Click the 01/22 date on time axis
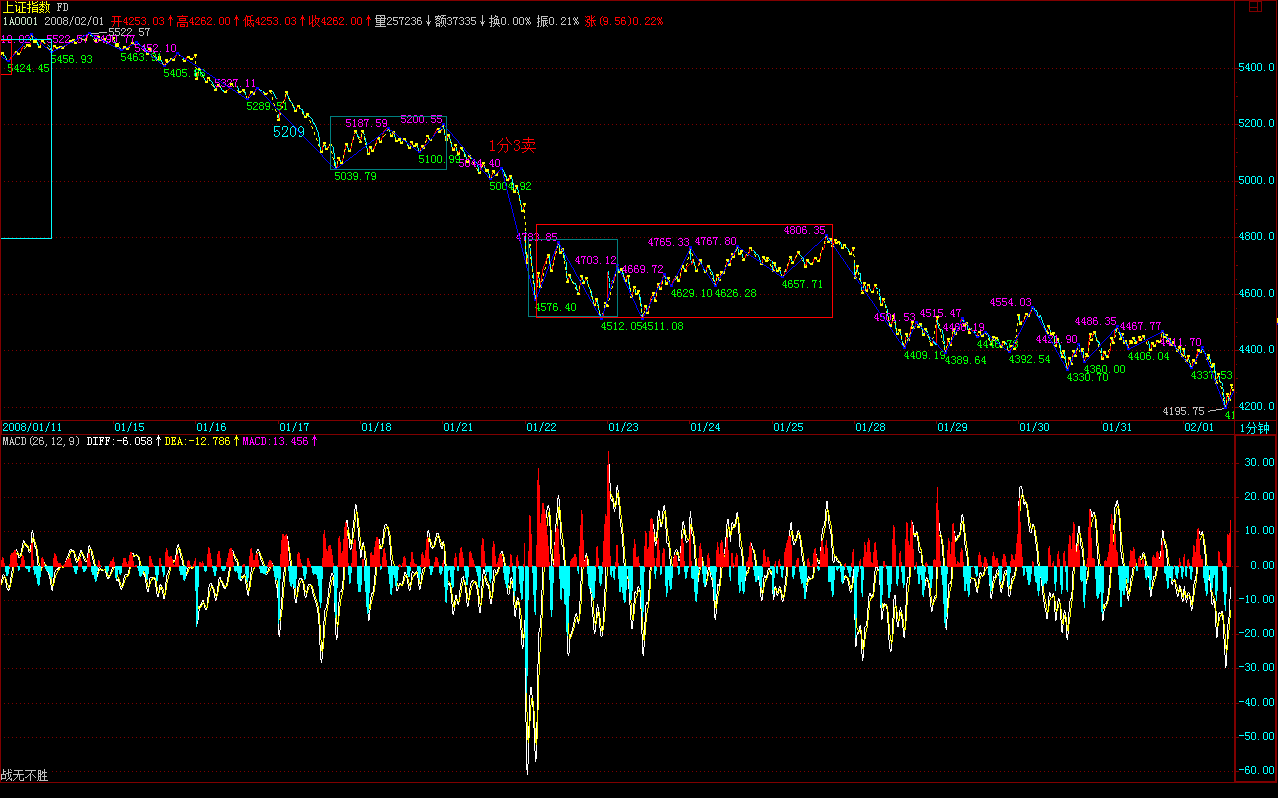The width and height of the screenshot is (1278, 798). coord(541,427)
